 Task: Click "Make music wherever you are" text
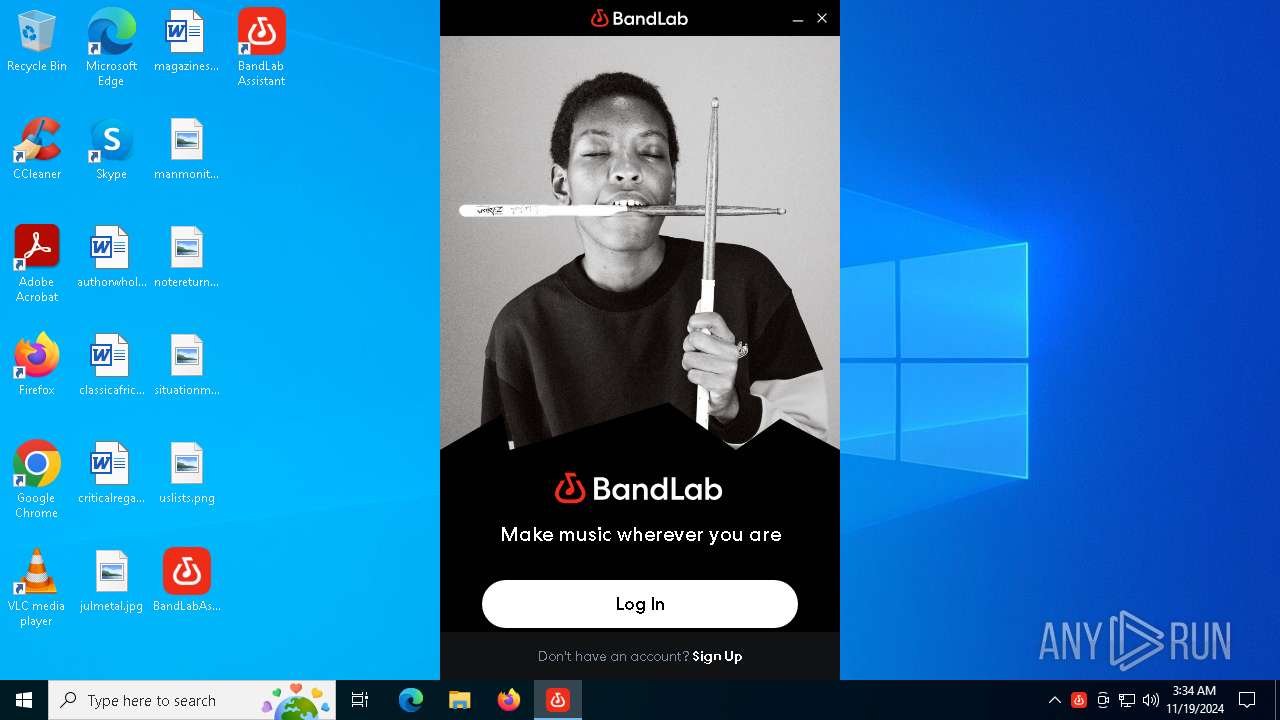tap(641, 534)
